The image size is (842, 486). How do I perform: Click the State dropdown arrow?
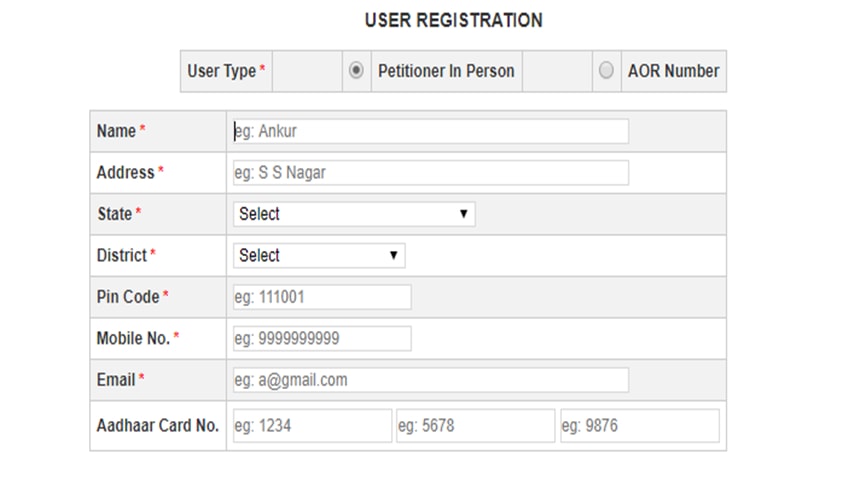pos(463,214)
